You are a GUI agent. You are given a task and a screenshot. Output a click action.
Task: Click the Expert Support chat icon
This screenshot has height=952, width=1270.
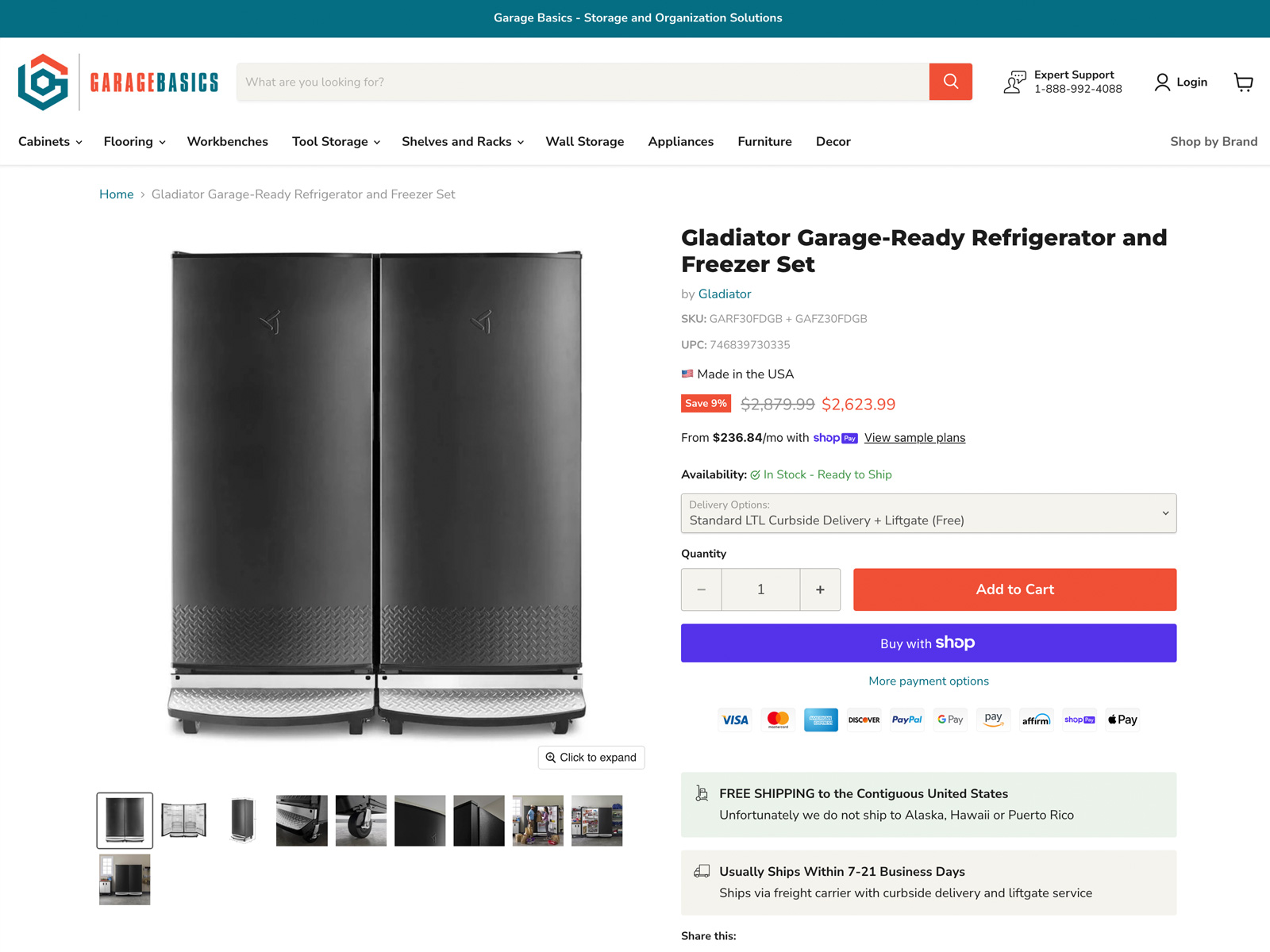(1014, 82)
